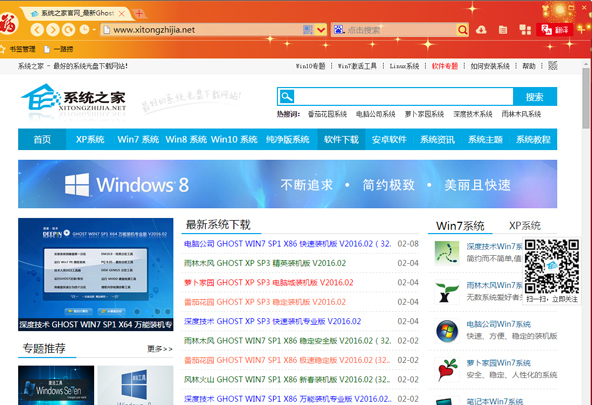Click the magnifier icon inside the site search box
The height and width of the screenshot is (405, 592).
coord(287,97)
